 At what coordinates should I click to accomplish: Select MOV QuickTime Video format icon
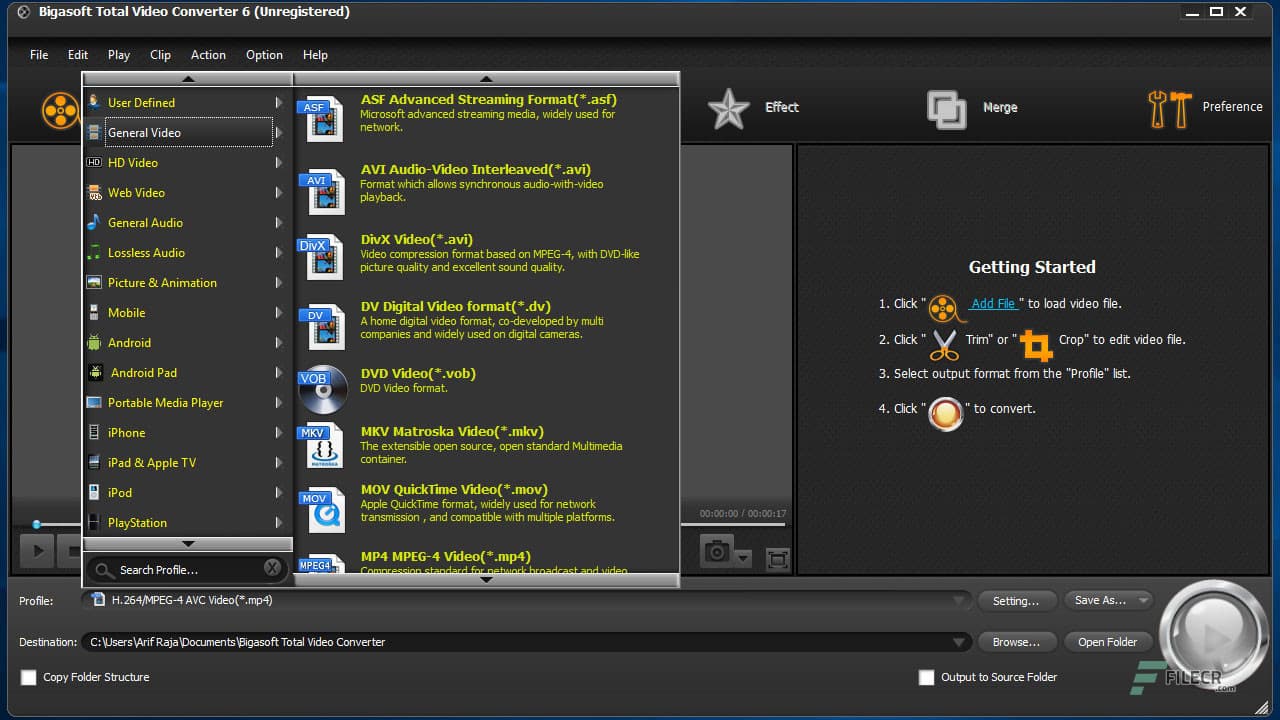tap(322, 510)
